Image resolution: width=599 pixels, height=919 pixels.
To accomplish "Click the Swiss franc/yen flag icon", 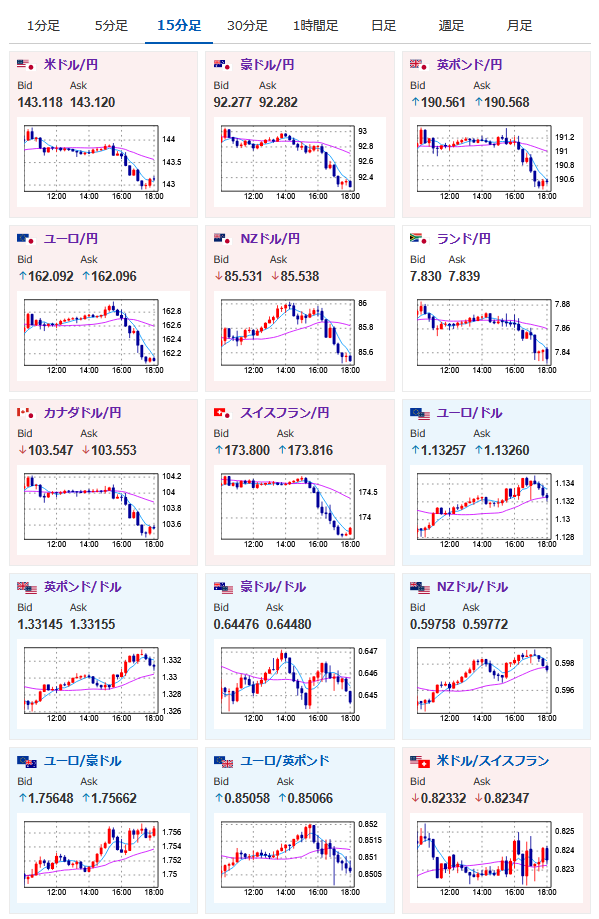I will [223, 413].
